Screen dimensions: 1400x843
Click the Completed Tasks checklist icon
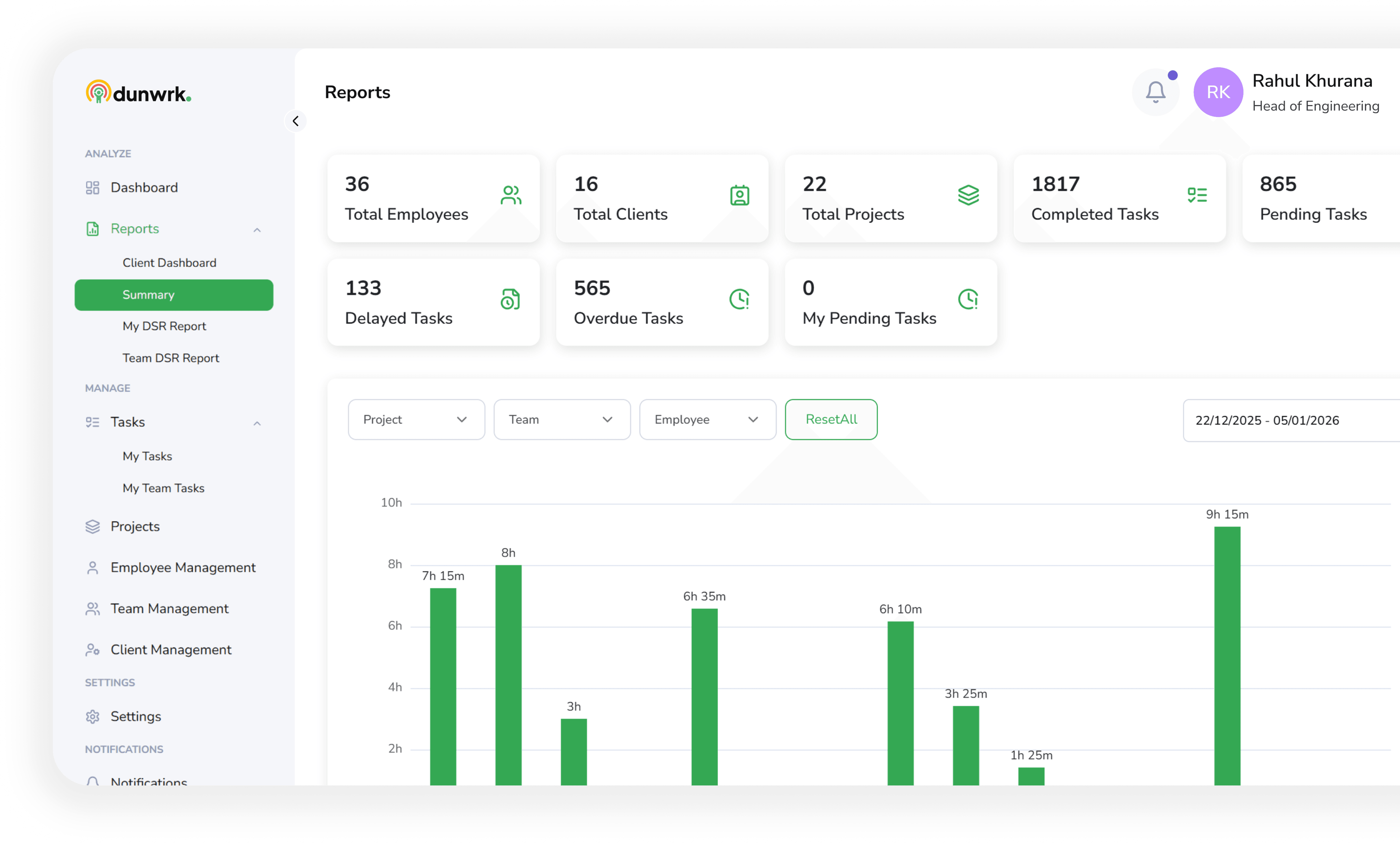pos(1197,195)
